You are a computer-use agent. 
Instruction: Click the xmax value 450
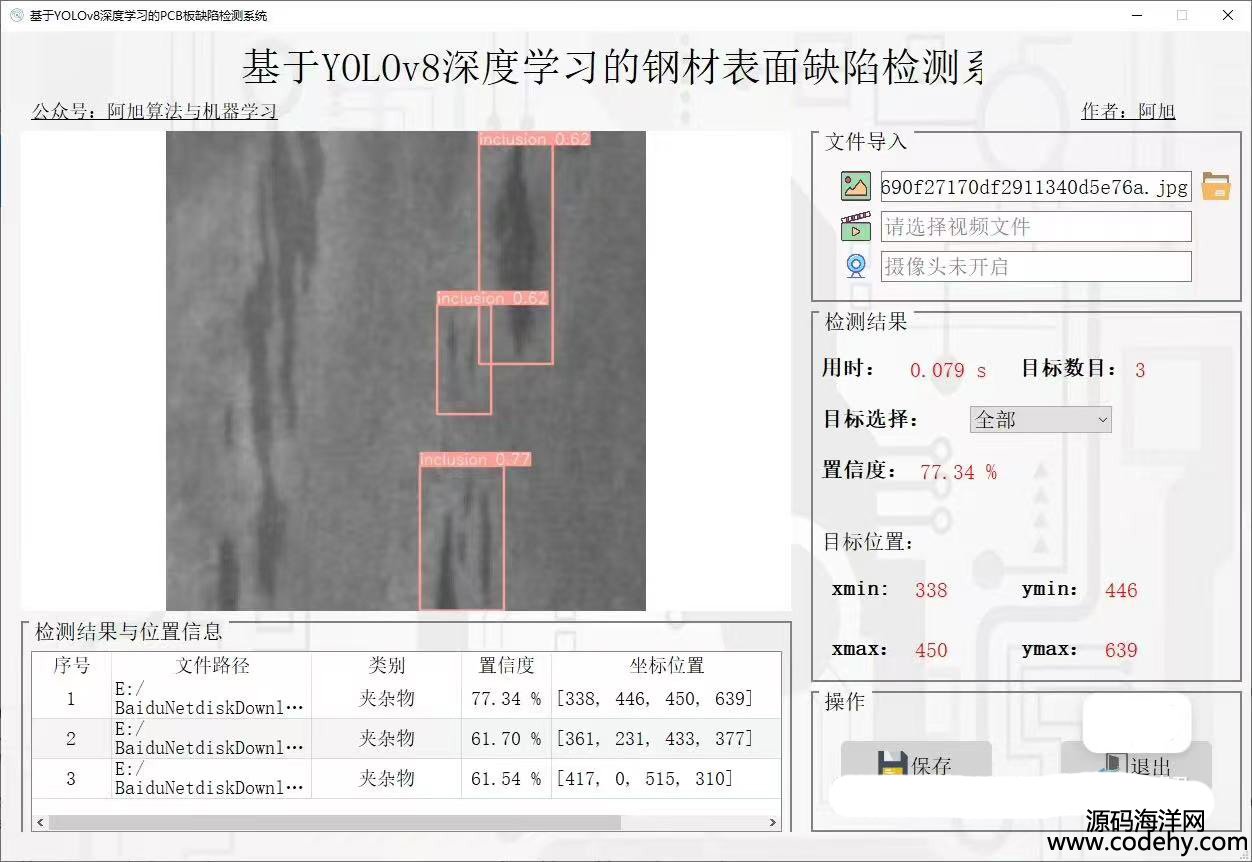click(x=931, y=650)
